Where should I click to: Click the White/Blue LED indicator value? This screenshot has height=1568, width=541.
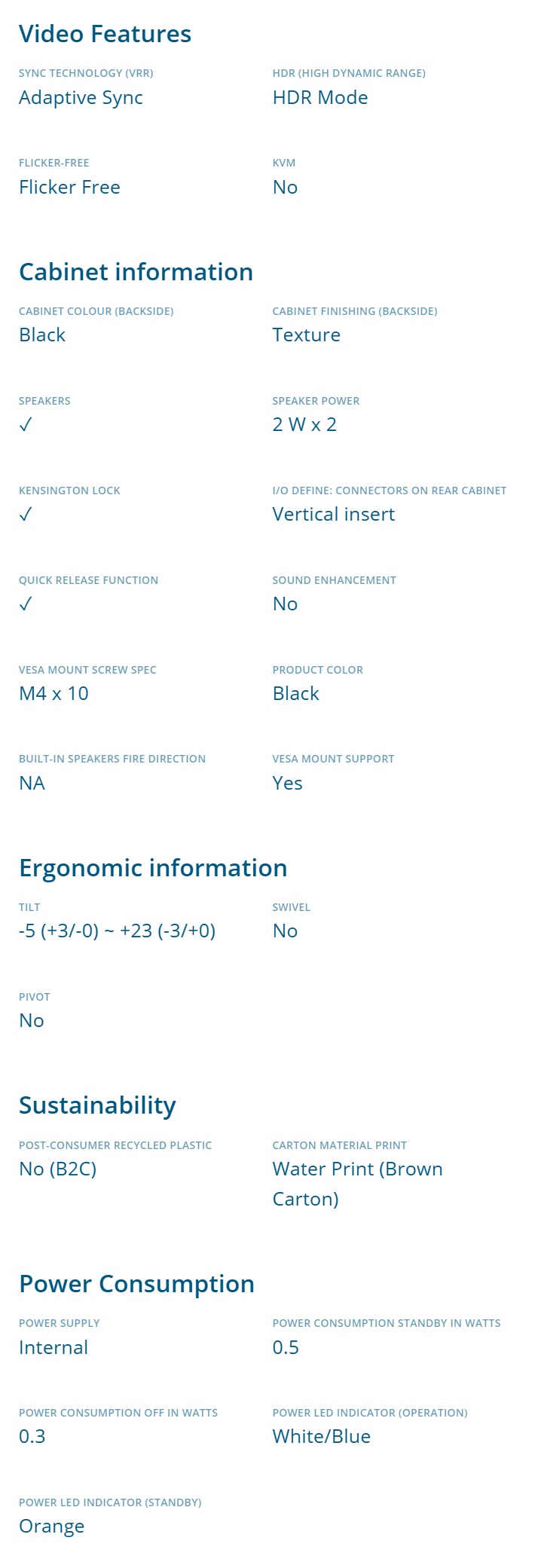tap(321, 1437)
